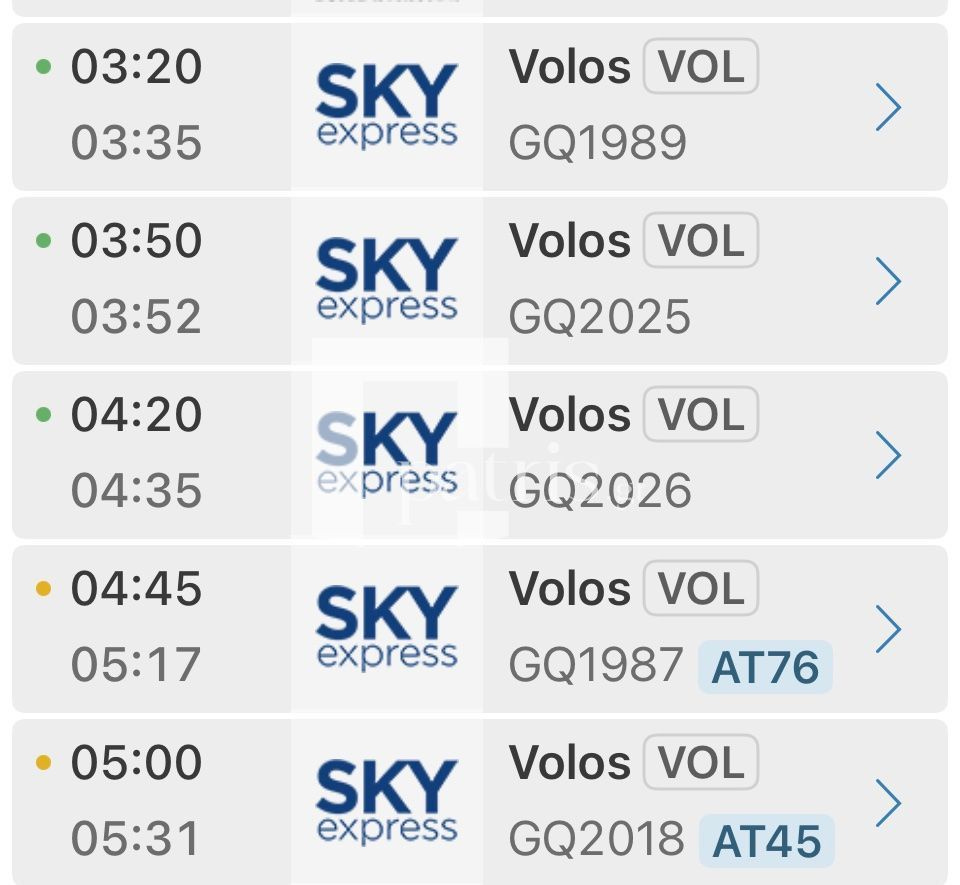Select VOL airport code on 03:50 flight

pyautogui.click(x=701, y=242)
